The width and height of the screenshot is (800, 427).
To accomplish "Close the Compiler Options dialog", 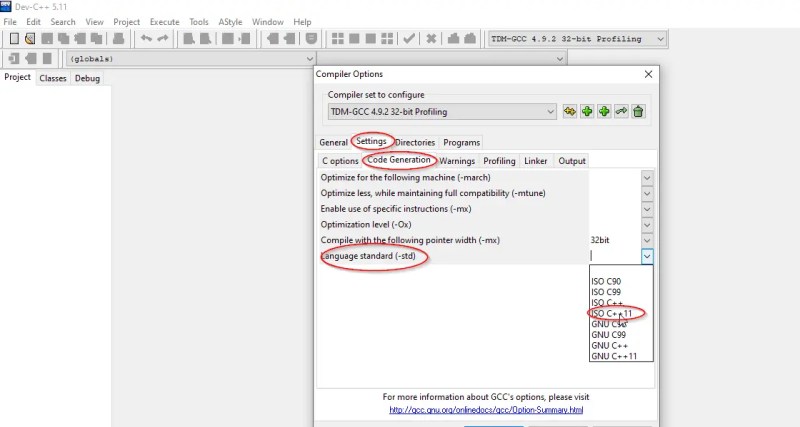I will point(648,74).
